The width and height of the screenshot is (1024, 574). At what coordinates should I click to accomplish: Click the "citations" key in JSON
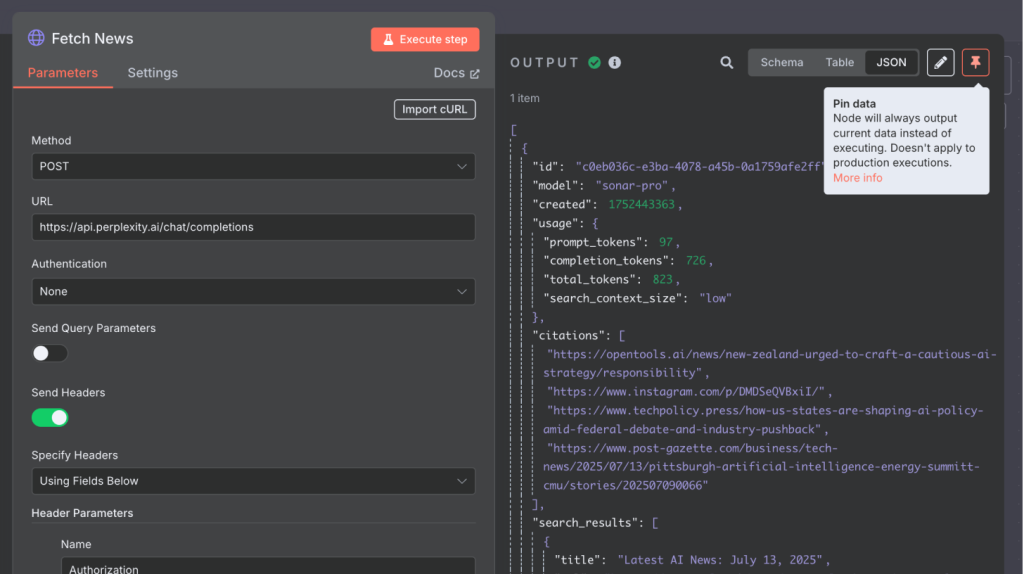pos(568,336)
